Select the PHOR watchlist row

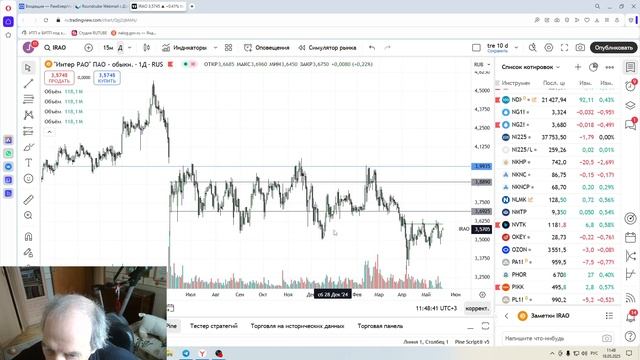[x=558, y=275]
